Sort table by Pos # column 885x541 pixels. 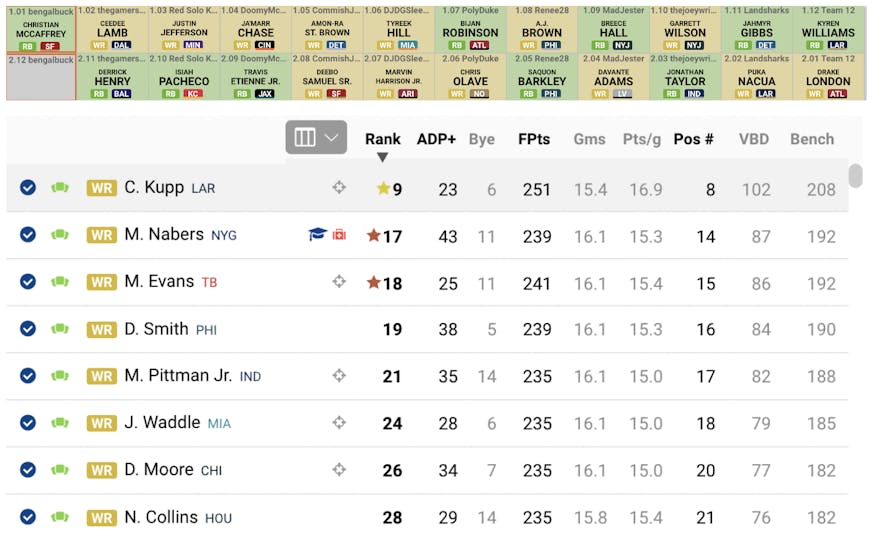coord(693,139)
